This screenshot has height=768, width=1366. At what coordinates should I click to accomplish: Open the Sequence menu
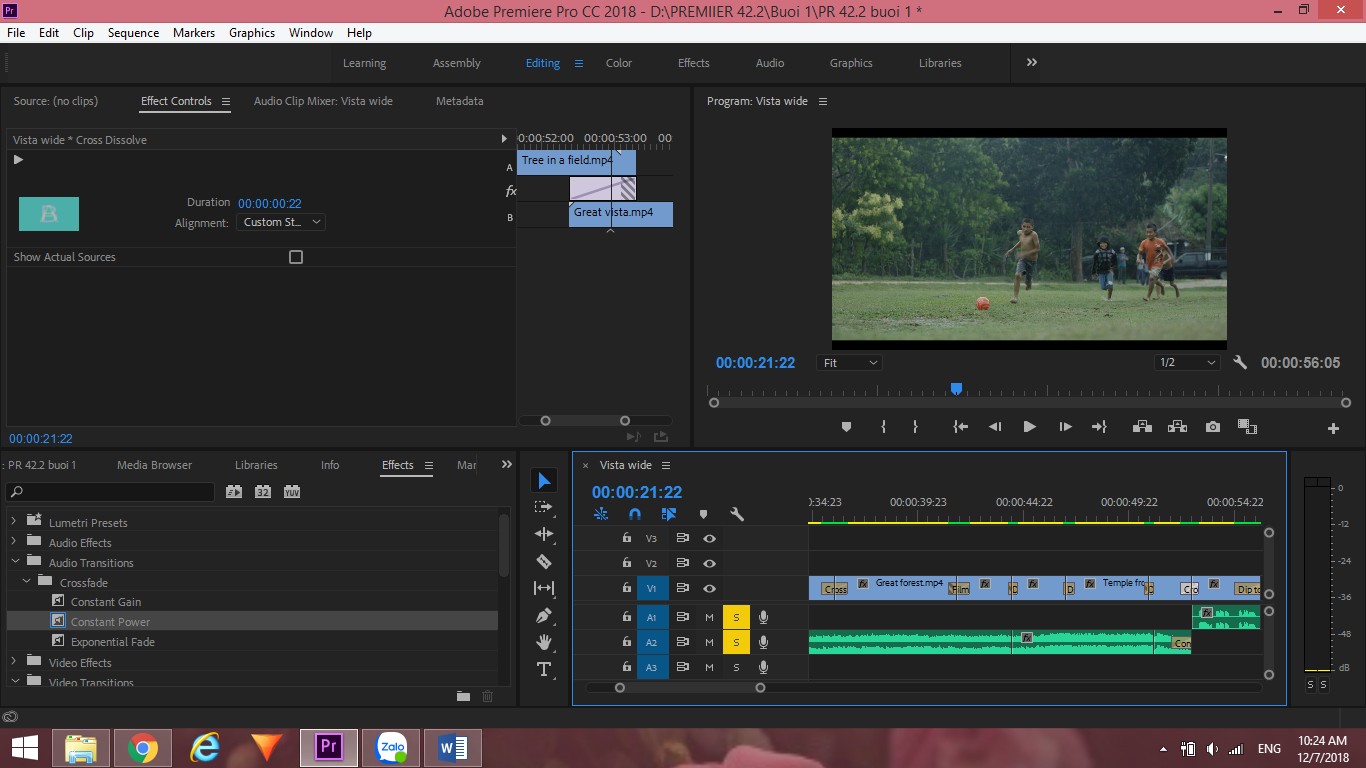point(133,32)
